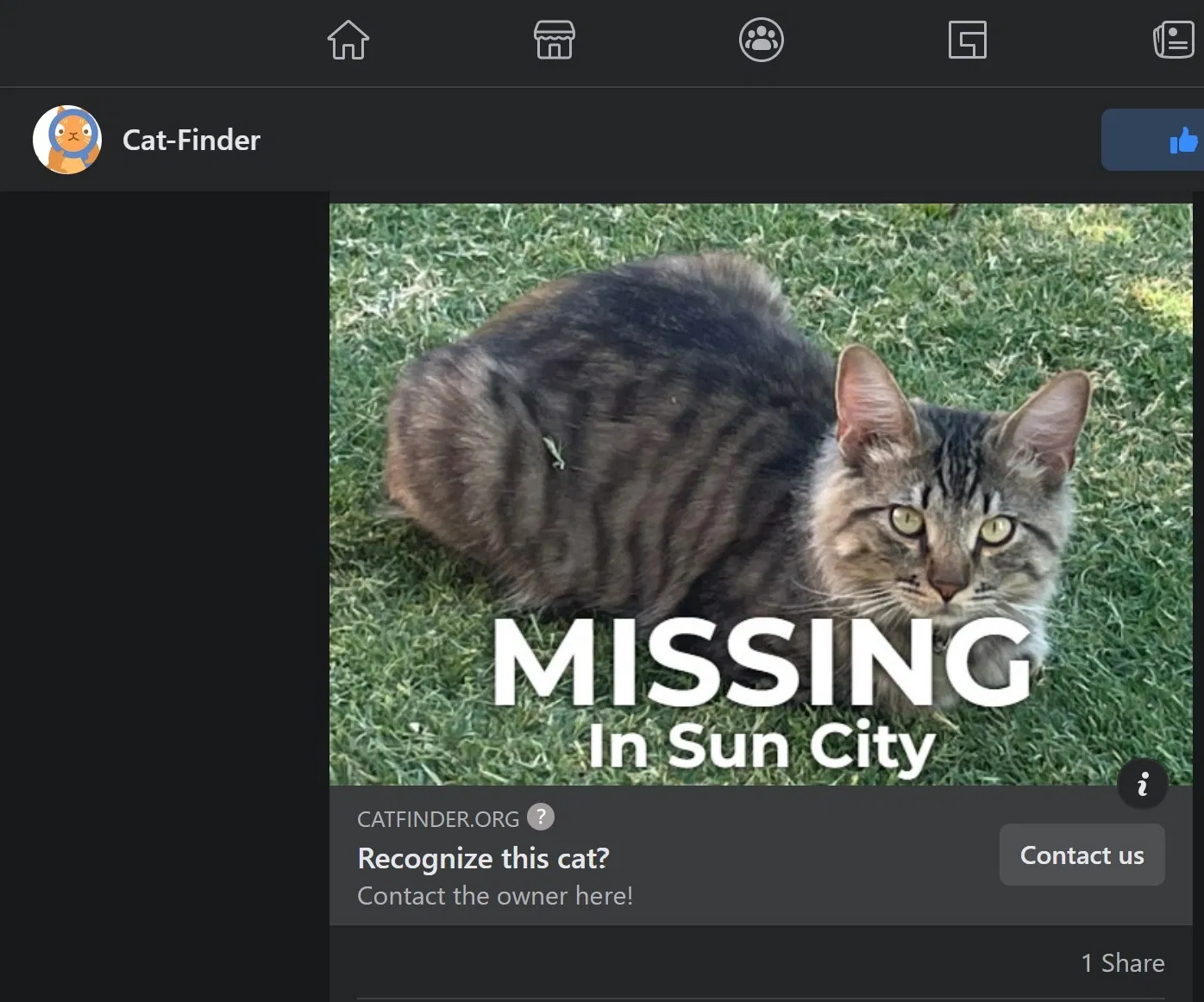Show info via the round i icon

1143,784
